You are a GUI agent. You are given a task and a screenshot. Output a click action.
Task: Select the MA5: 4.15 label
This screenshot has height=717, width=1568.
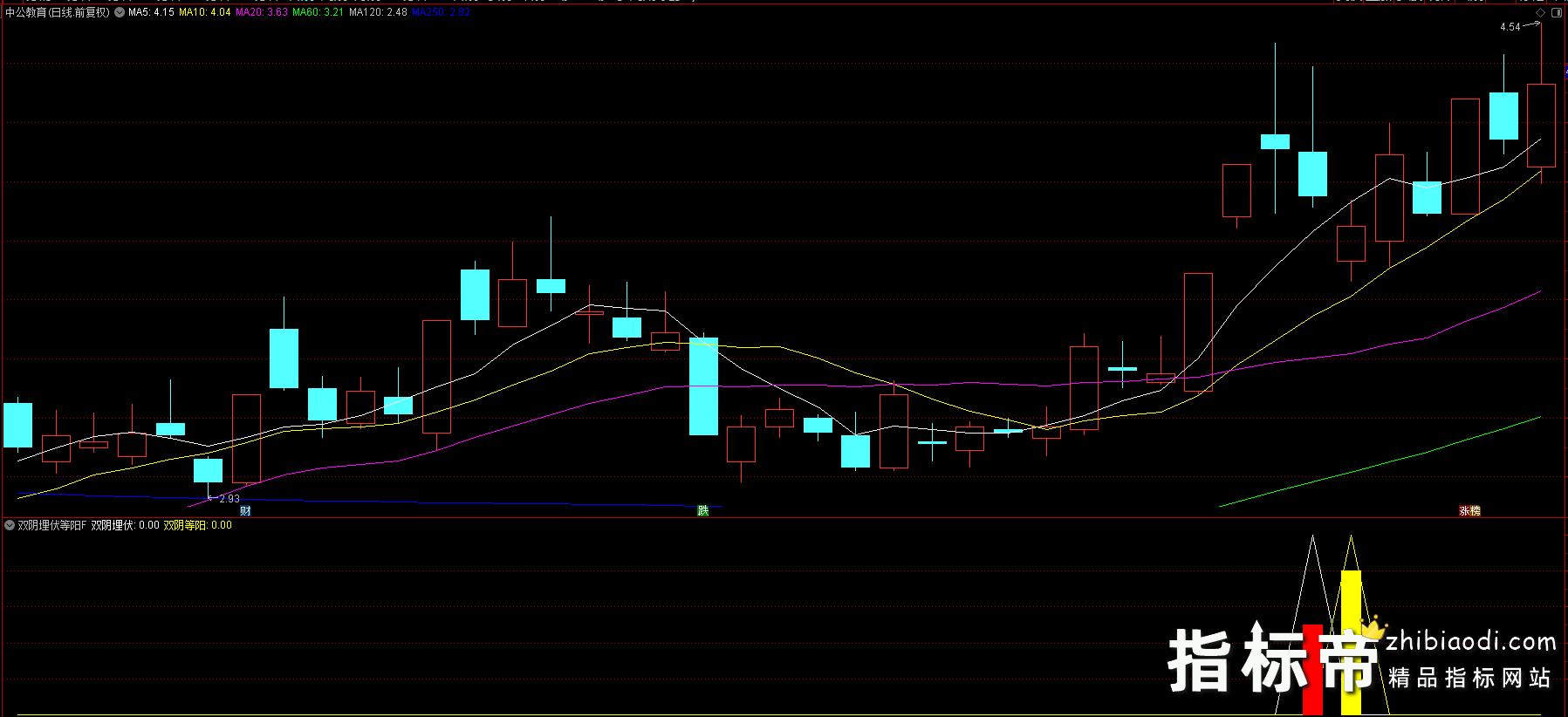point(151,12)
